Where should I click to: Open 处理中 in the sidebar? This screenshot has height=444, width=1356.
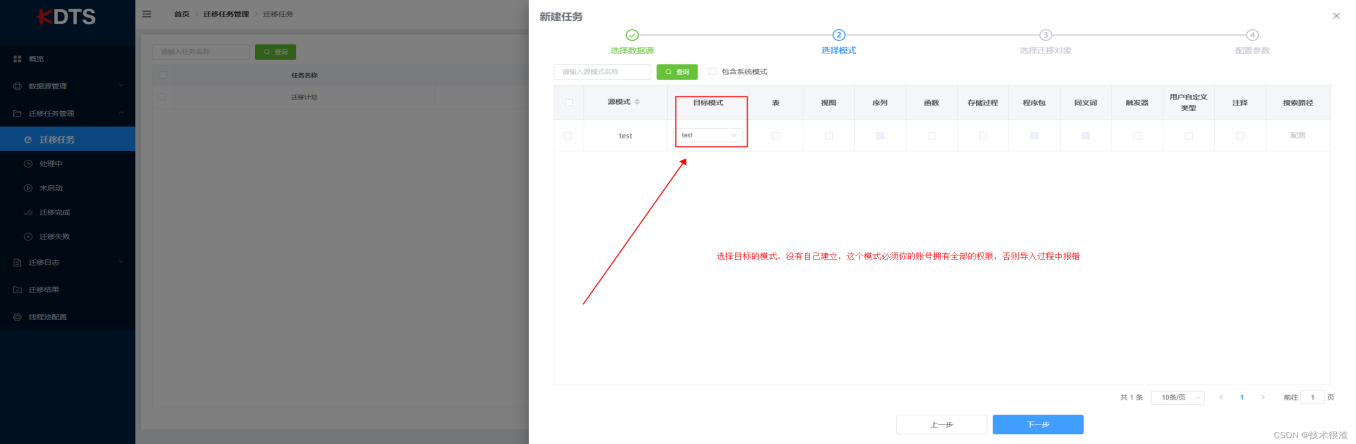67,163
